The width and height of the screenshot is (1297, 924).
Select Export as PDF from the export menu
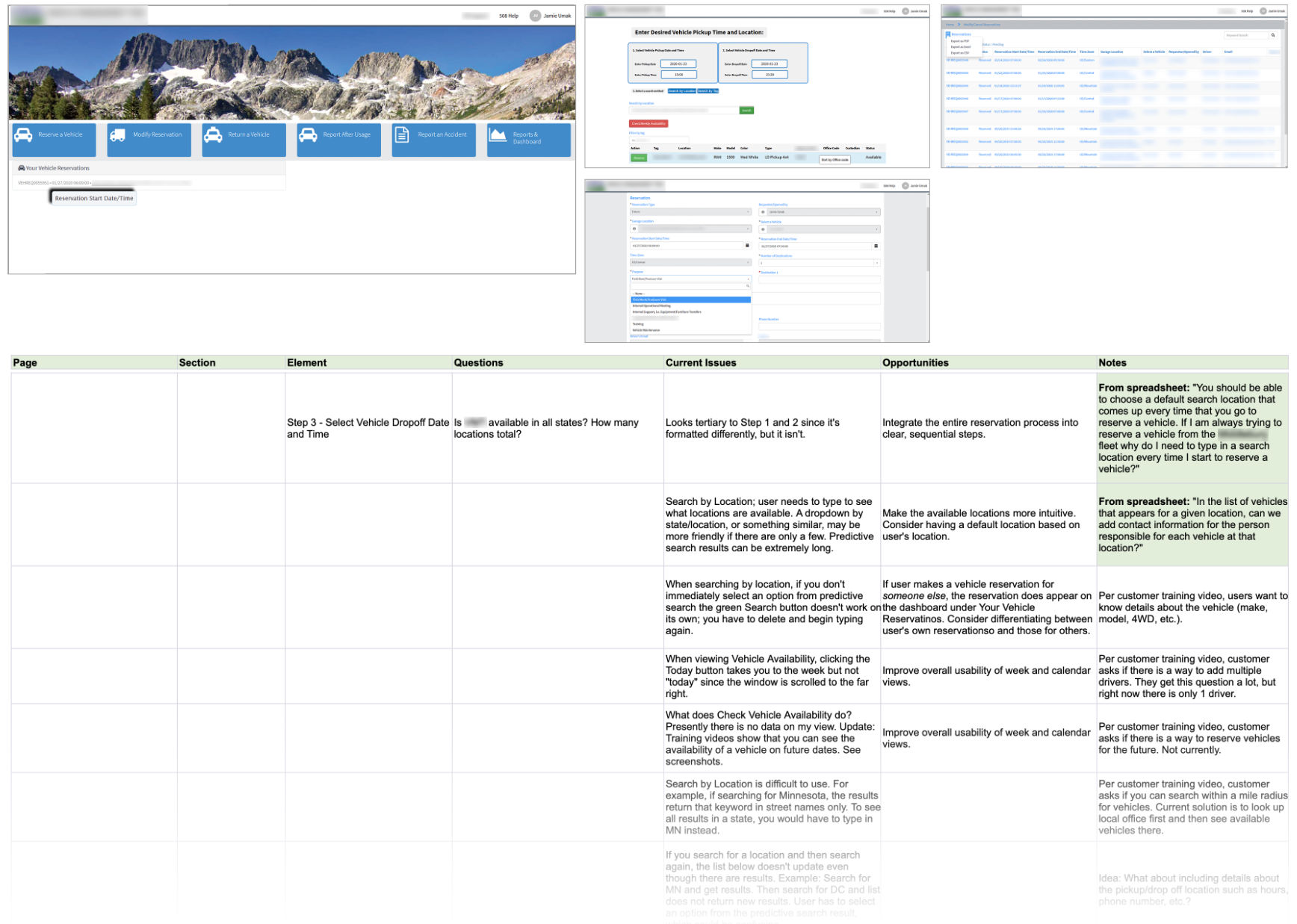click(x=960, y=41)
